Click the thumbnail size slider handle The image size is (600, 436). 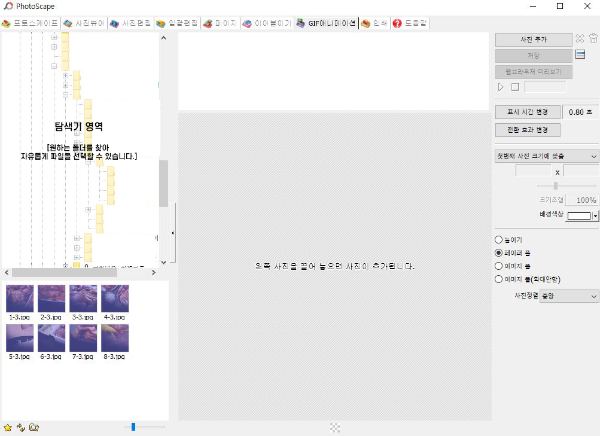pos(133,427)
